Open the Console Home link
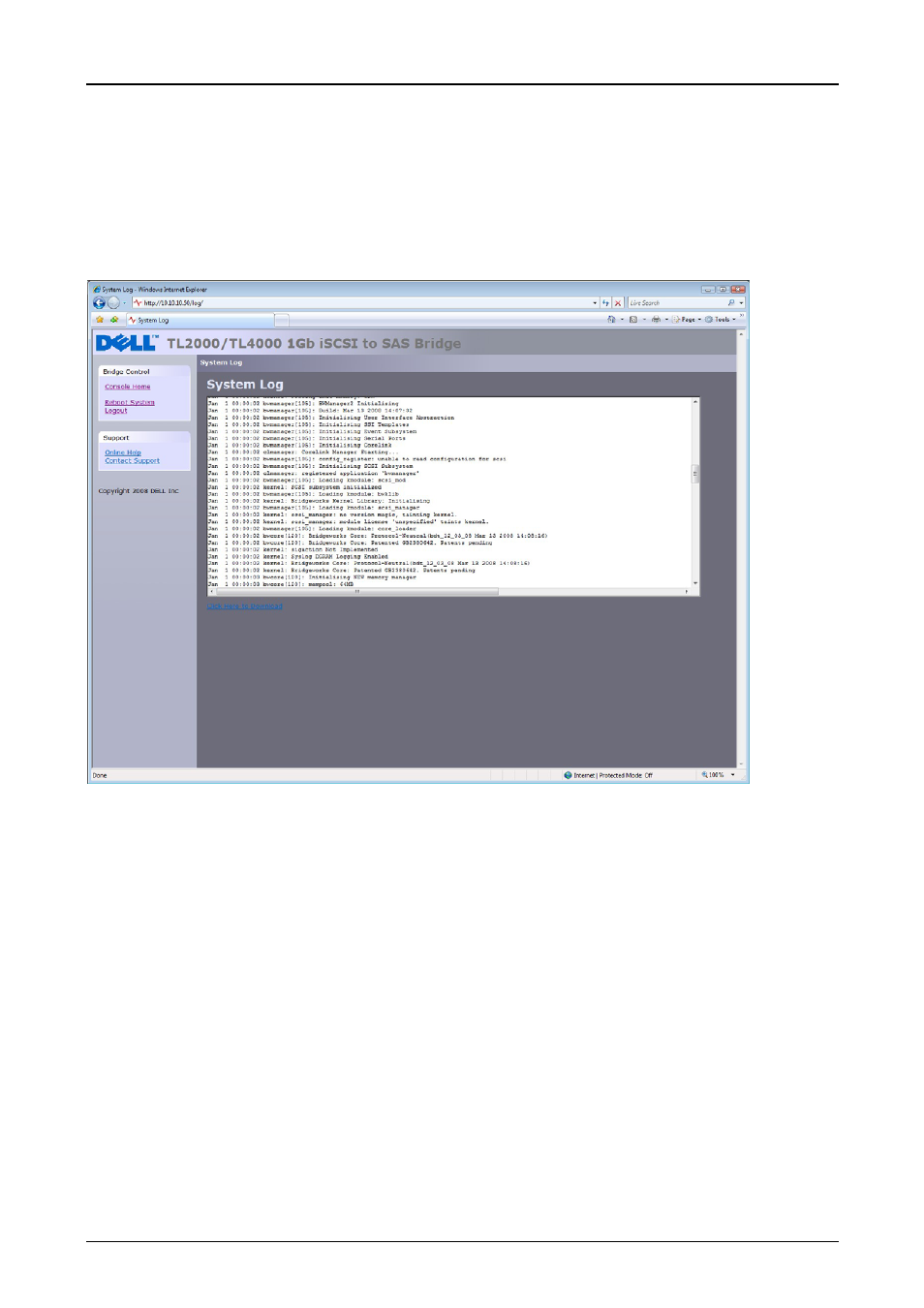924x1308 pixels. (x=128, y=387)
